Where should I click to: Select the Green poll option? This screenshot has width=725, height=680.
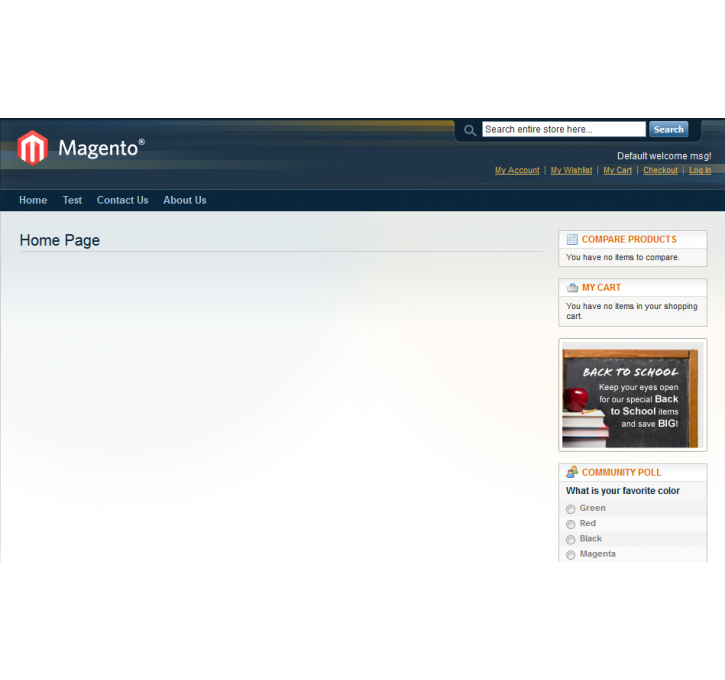click(x=571, y=509)
